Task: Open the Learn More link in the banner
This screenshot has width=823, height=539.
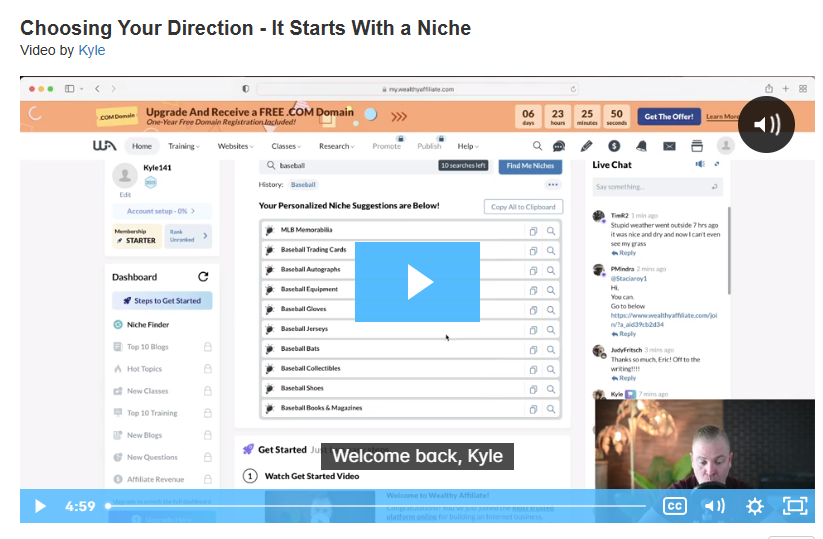Action: click(x=722, y=117)
